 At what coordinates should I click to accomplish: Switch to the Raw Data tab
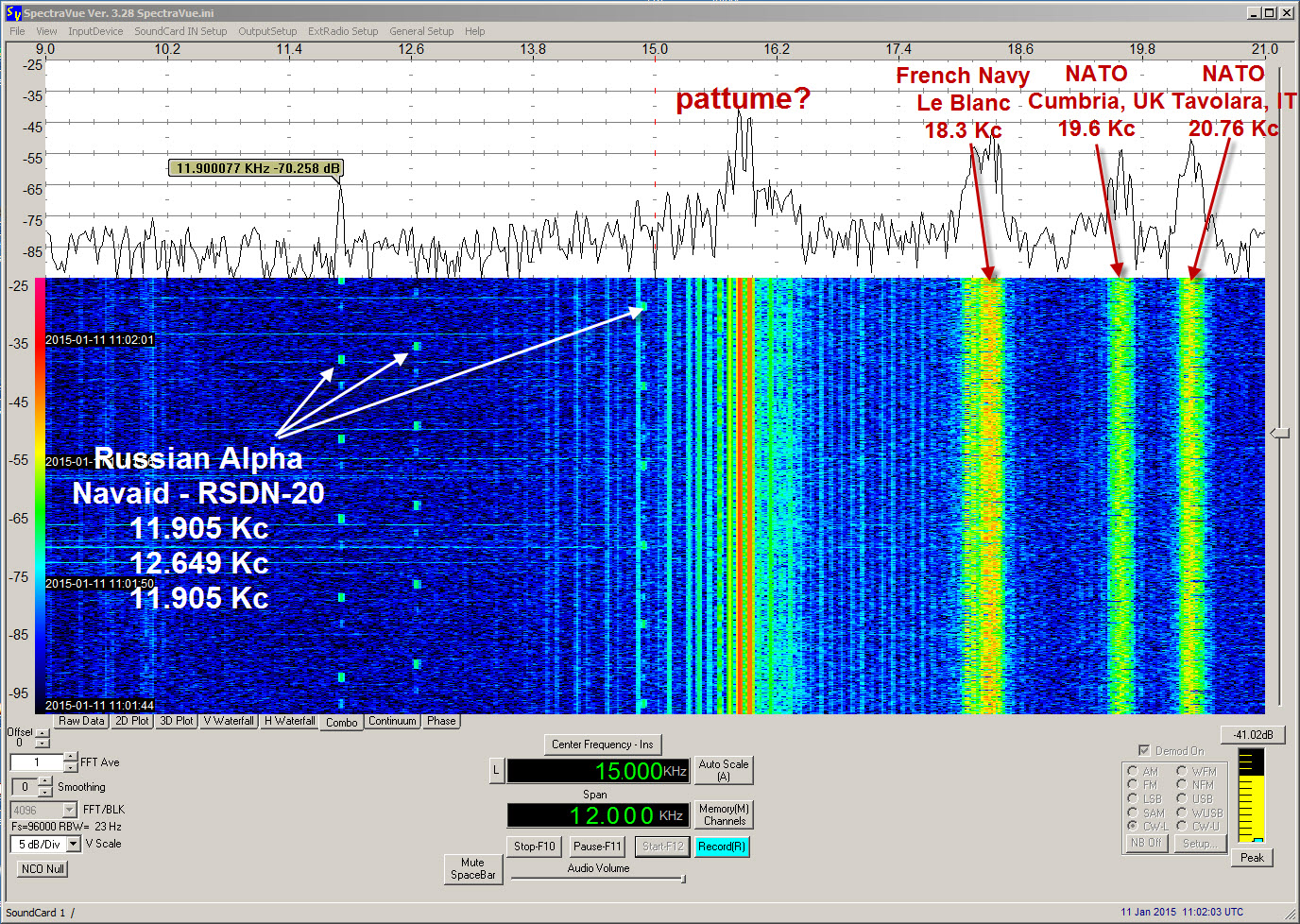81,721
